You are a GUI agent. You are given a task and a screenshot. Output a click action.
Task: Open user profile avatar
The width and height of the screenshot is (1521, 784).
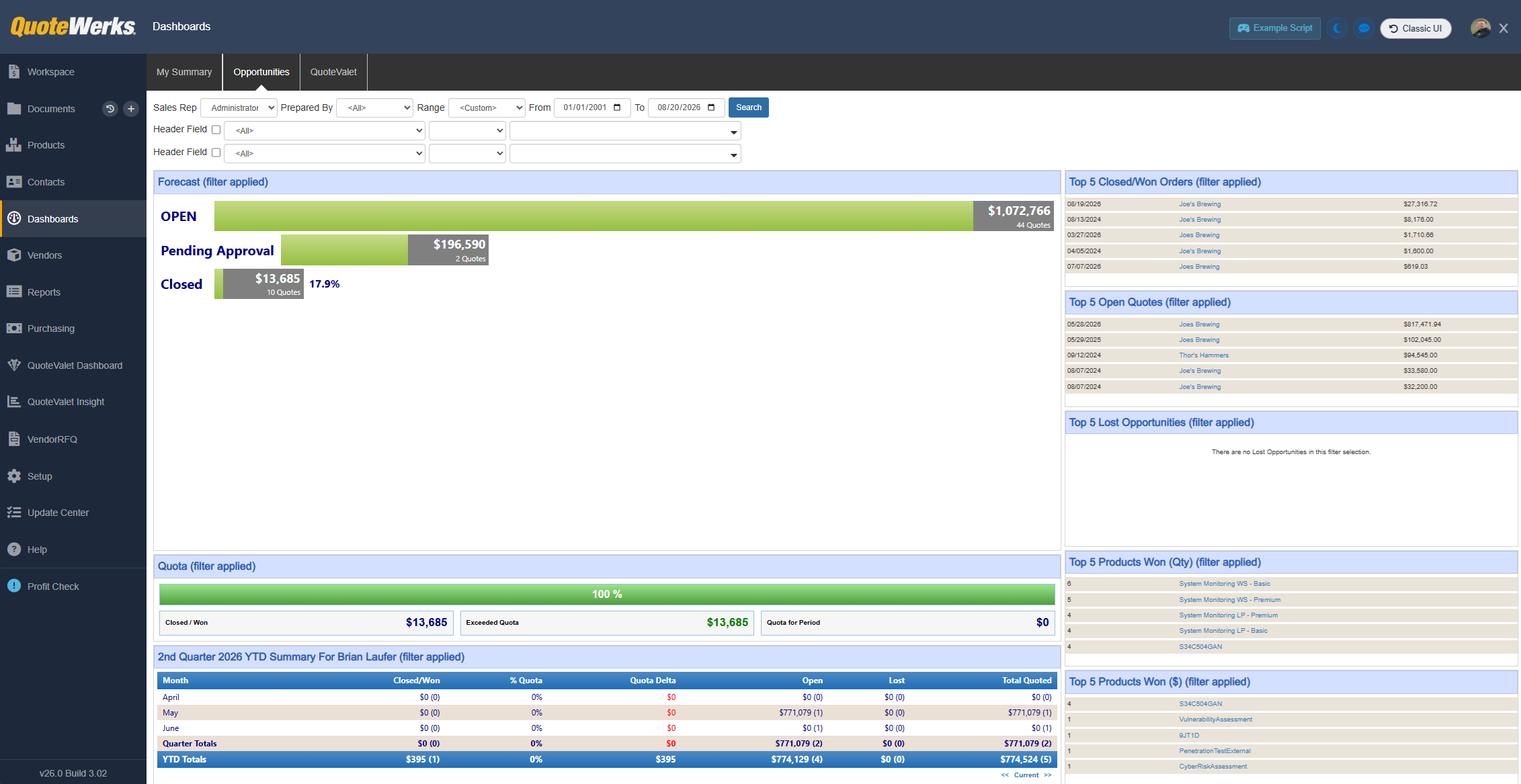(1480, 28)
